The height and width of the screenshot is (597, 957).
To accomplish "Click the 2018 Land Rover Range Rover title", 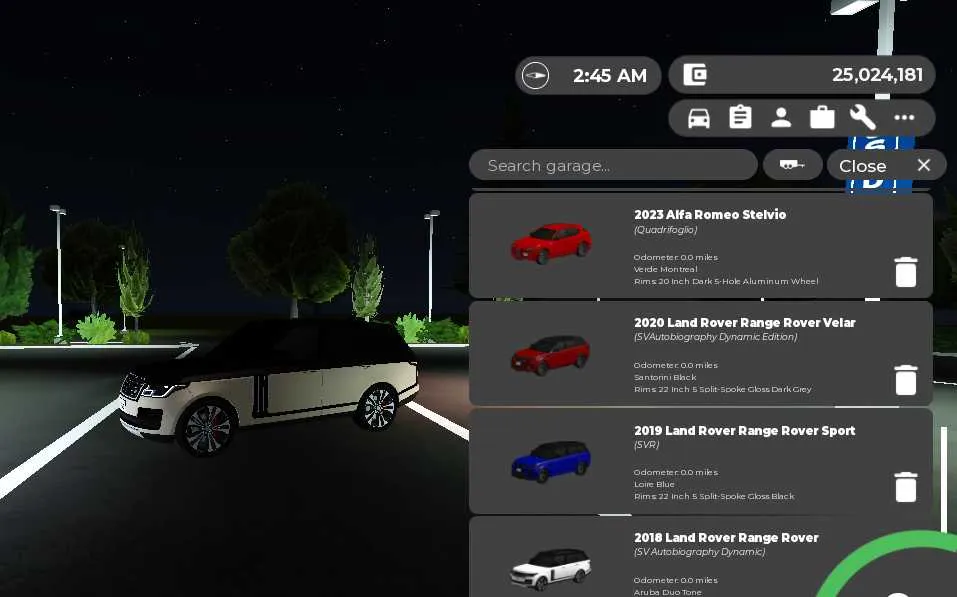I will (726, 538).
